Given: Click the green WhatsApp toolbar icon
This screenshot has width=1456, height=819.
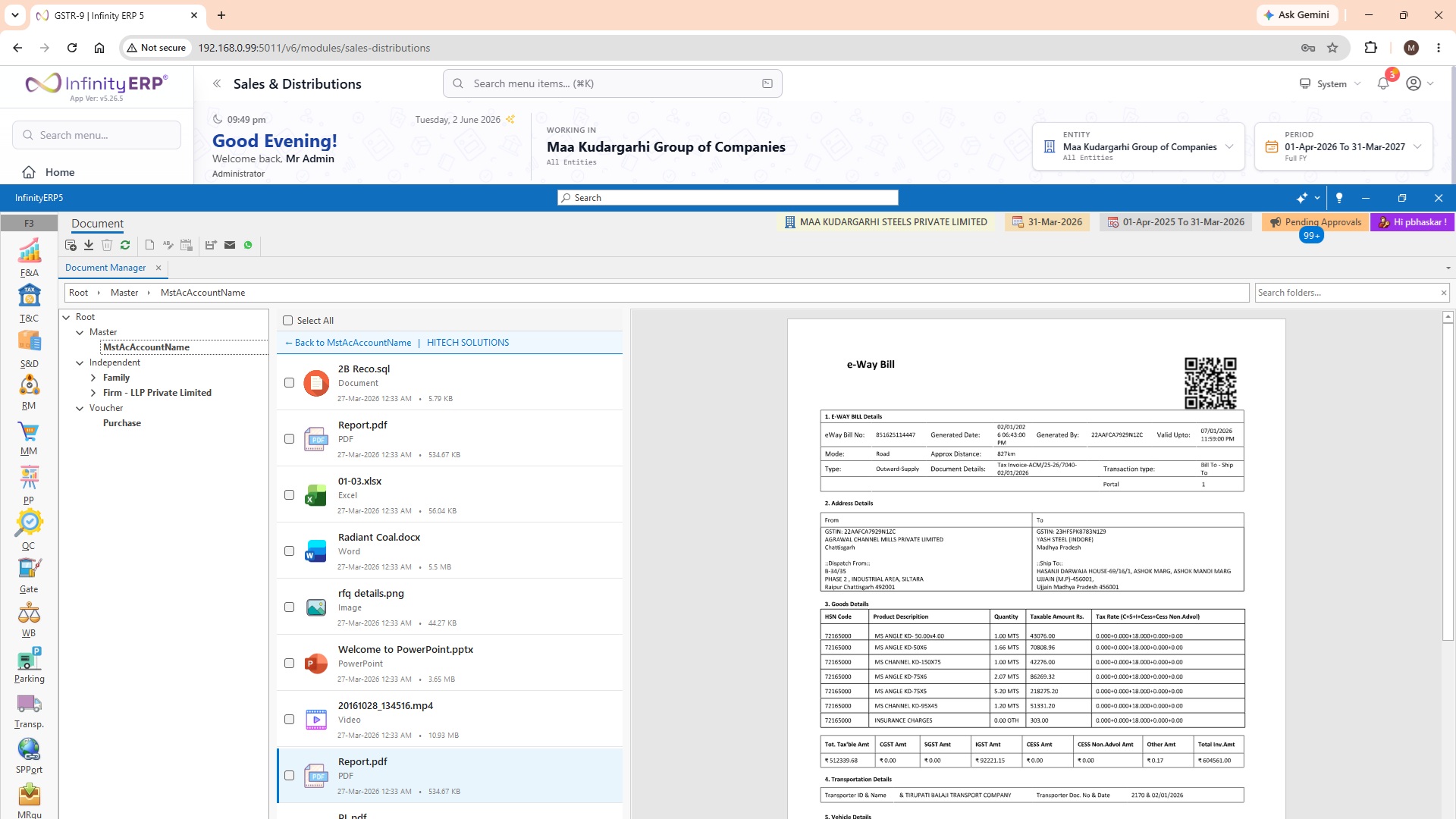Looking at the screenshot, I should point(248,245).
